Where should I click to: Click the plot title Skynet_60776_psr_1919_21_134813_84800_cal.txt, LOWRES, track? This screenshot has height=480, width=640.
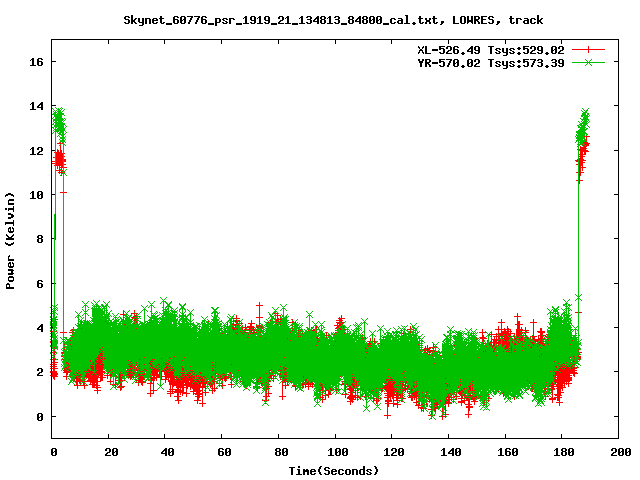click(x=333, y=20)
